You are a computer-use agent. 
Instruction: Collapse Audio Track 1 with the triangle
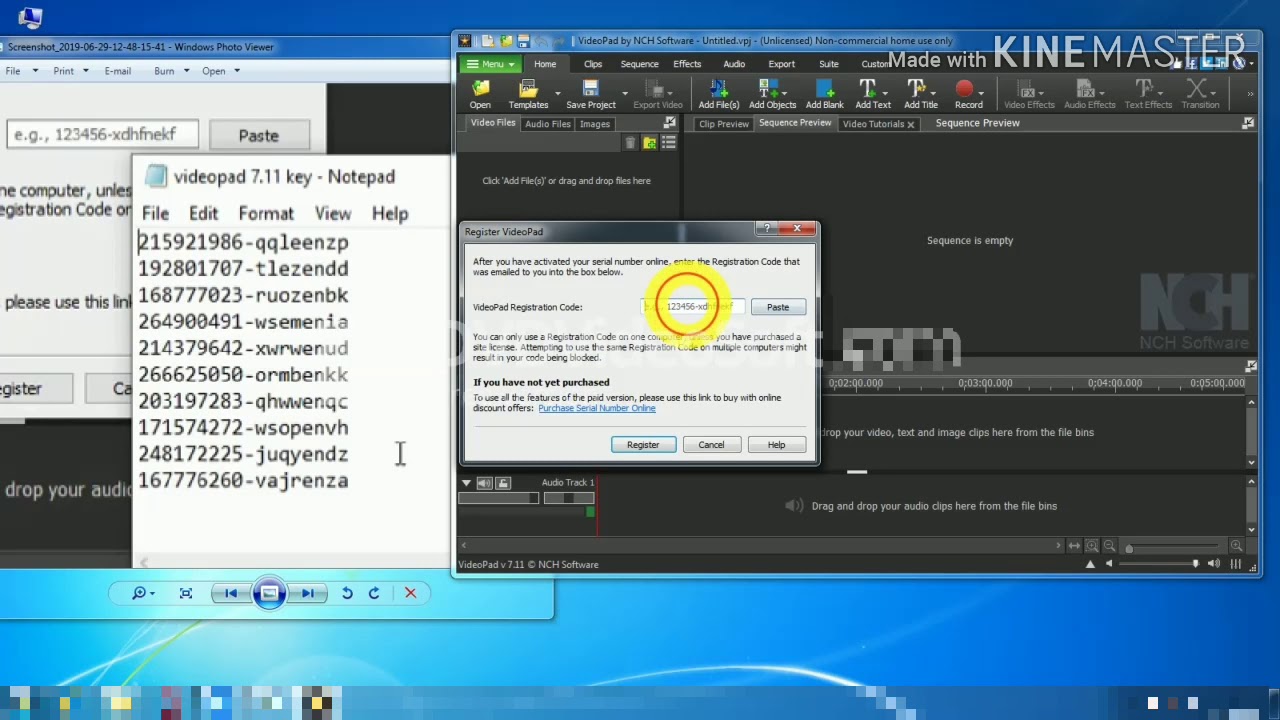[x=466, y=483]
